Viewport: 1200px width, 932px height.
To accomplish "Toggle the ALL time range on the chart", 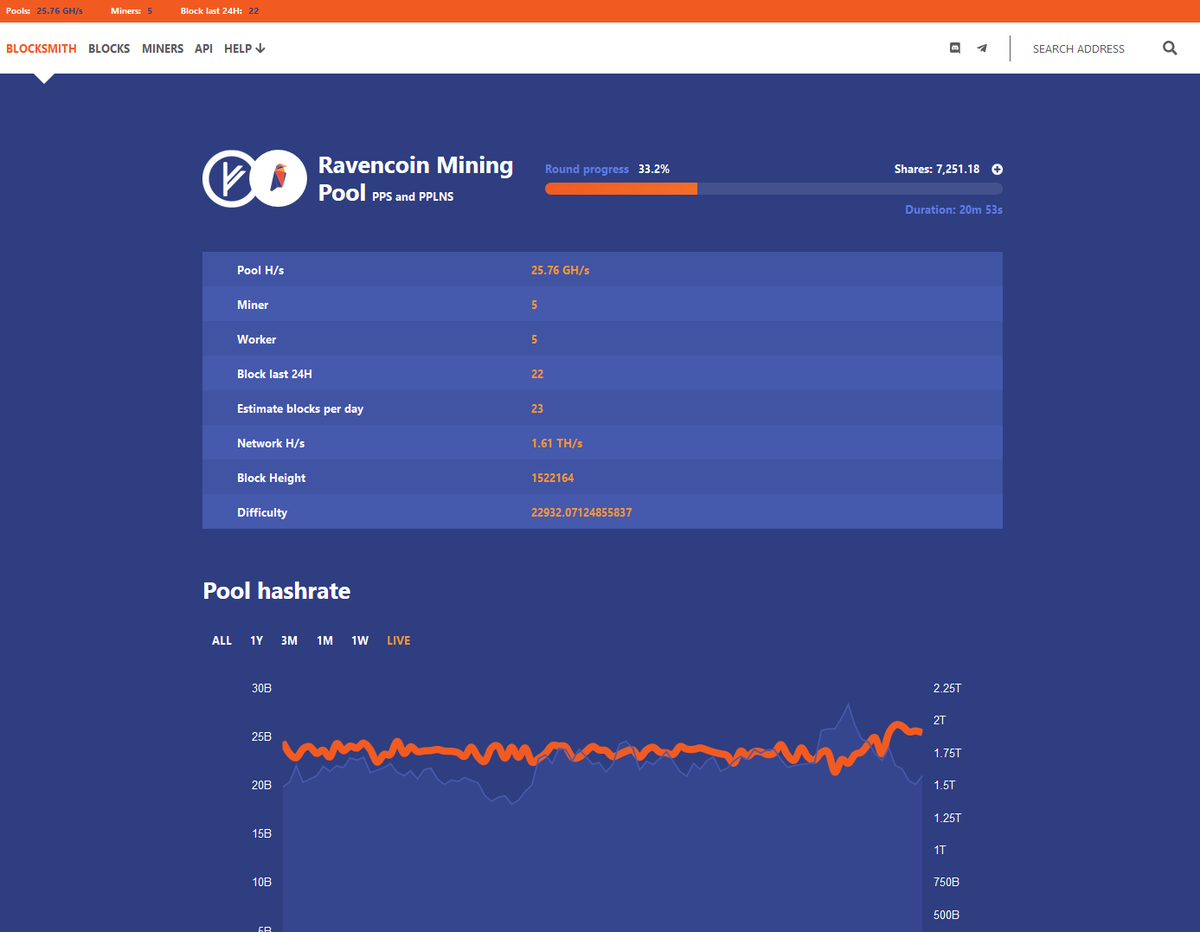I will (x=221, y=640).
